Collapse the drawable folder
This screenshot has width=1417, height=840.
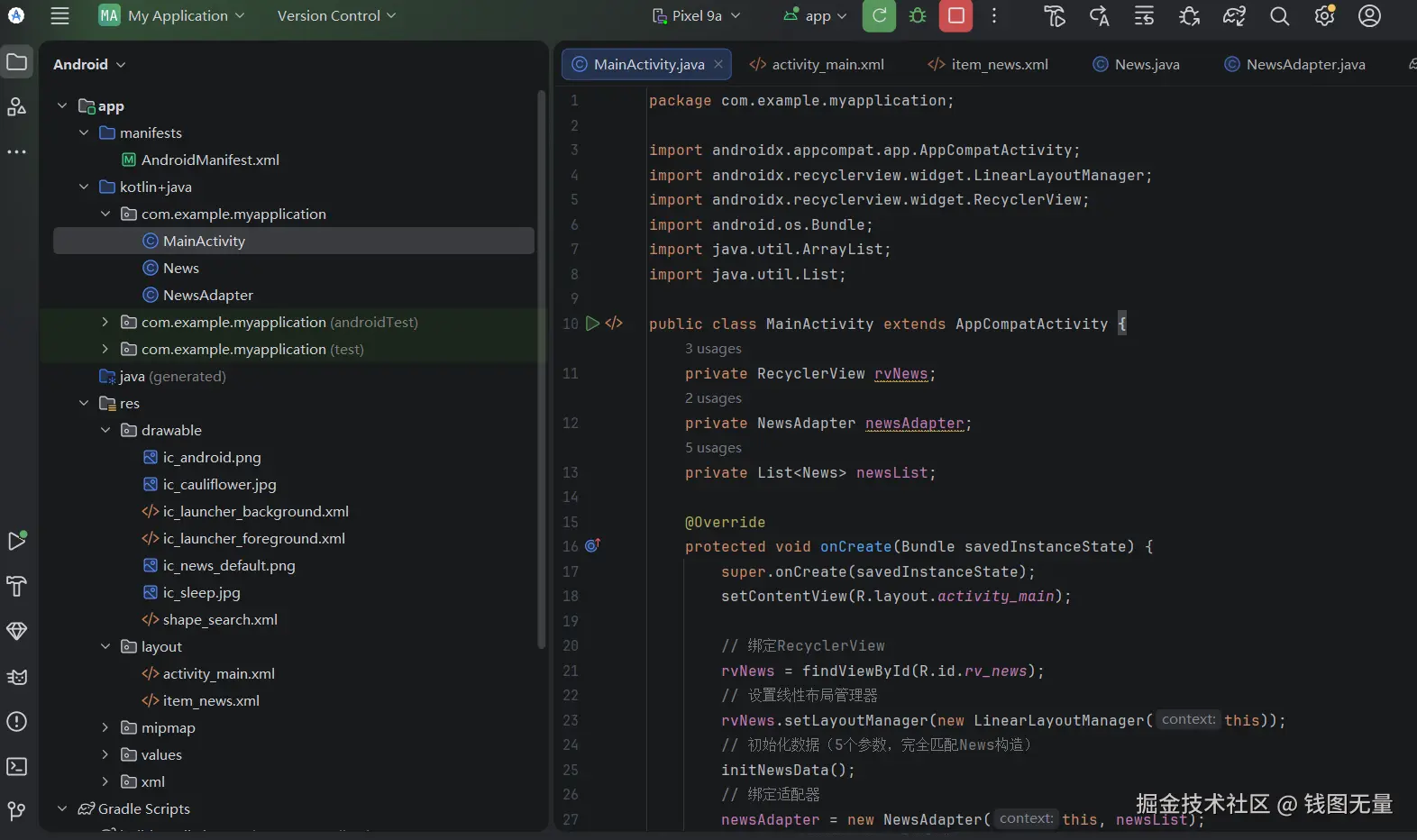[105, 431]
